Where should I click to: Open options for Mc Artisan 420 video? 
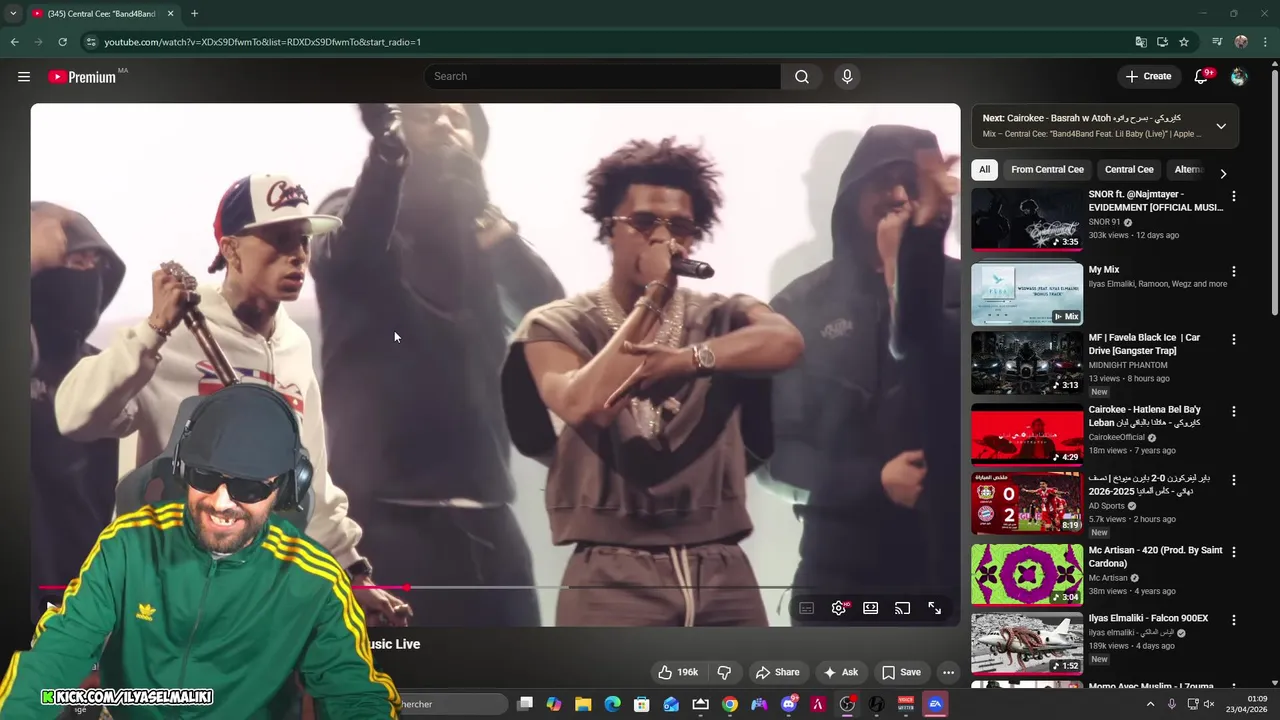(1233, 552)
